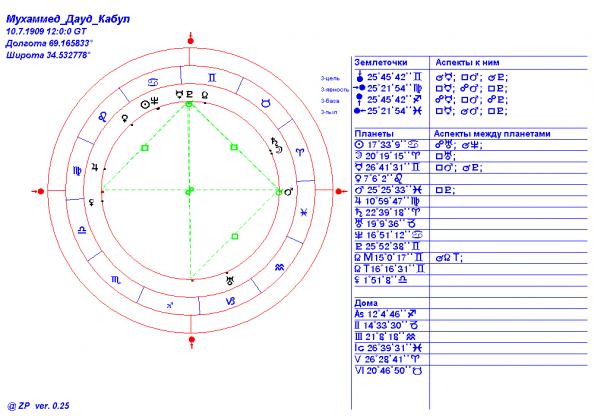The height and width of the screenshot is (416, 594).
Task: Click the Pisces glyph on the zodiac ring
Action: click(303, 213)
